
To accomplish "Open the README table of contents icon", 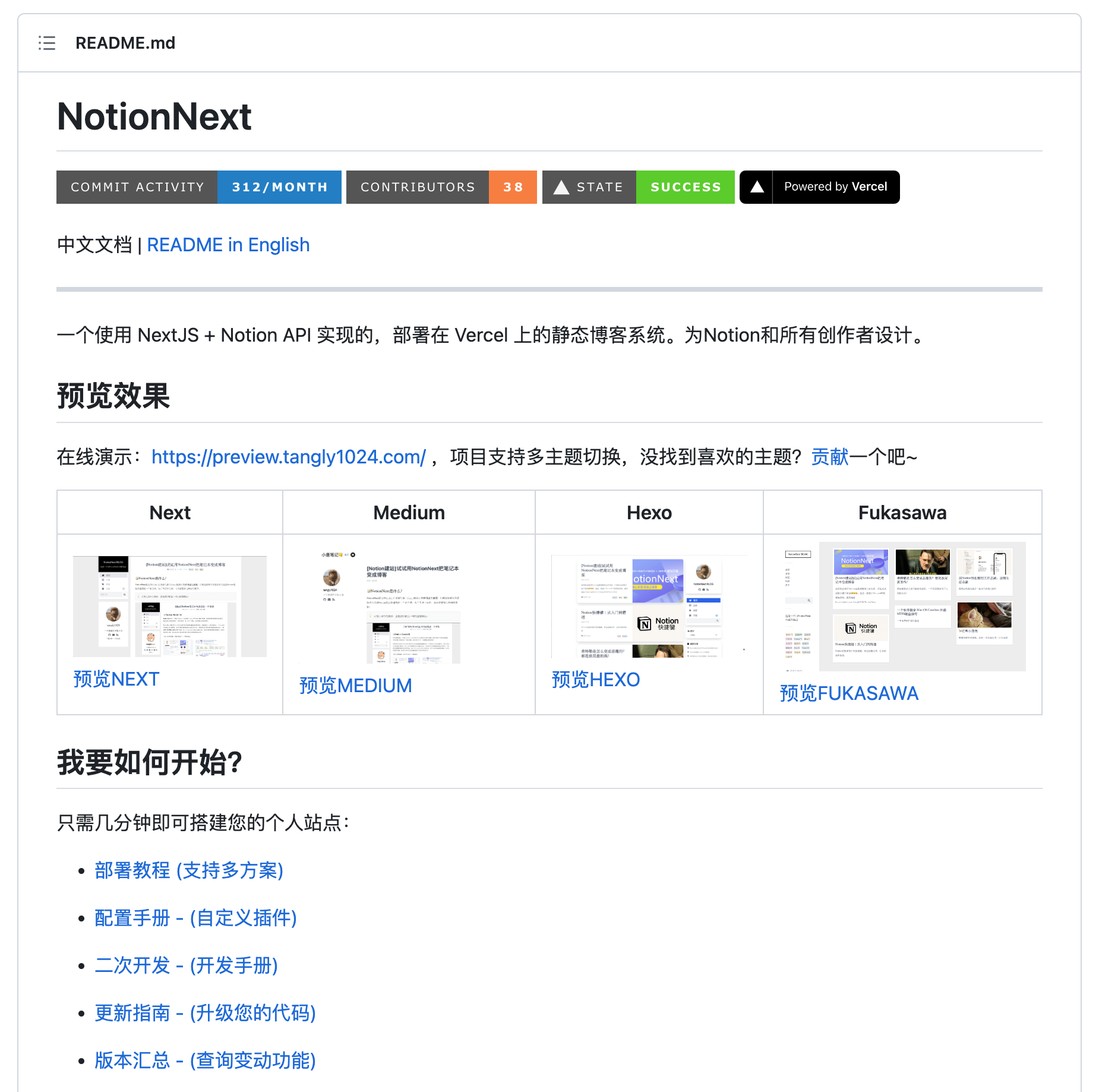I will pos(47,43).
